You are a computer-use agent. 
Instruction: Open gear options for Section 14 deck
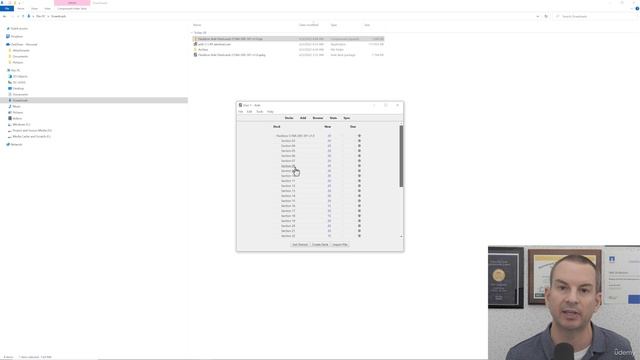click(x=359, y=196)
